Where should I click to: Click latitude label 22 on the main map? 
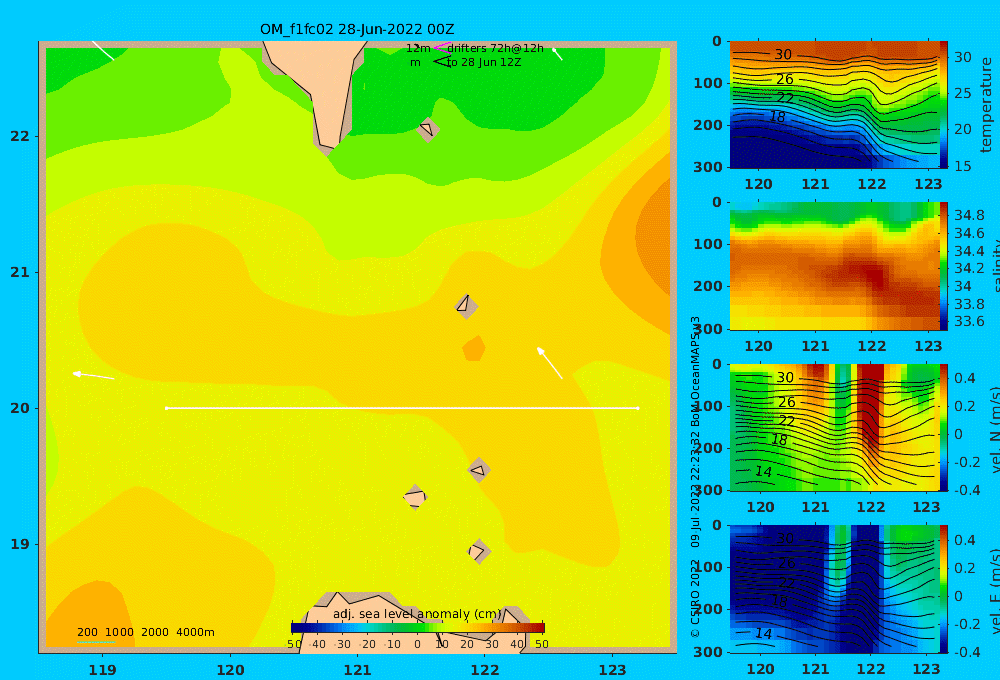(20, 136)
